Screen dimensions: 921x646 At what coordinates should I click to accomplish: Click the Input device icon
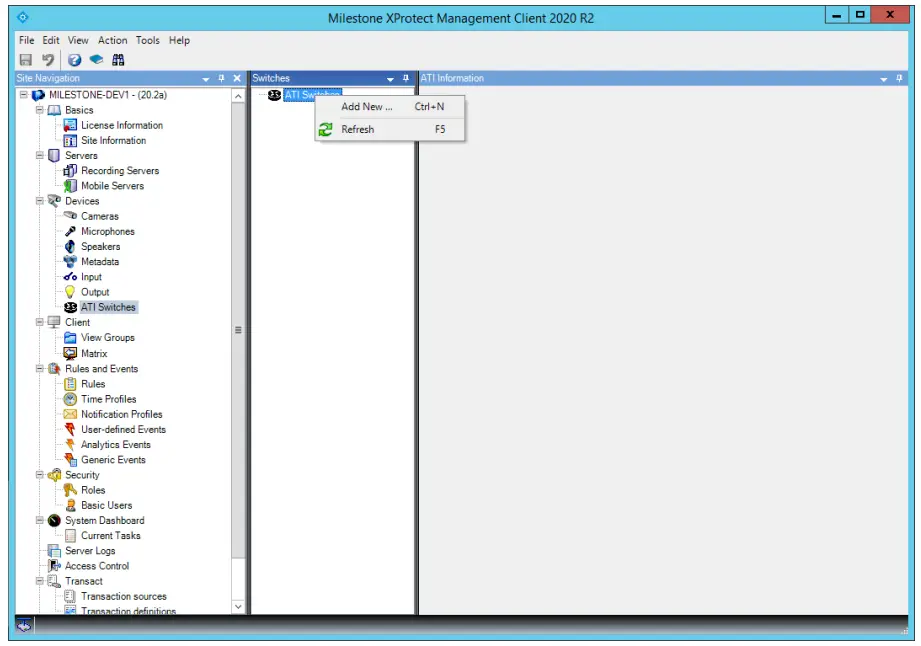[70, 277]
